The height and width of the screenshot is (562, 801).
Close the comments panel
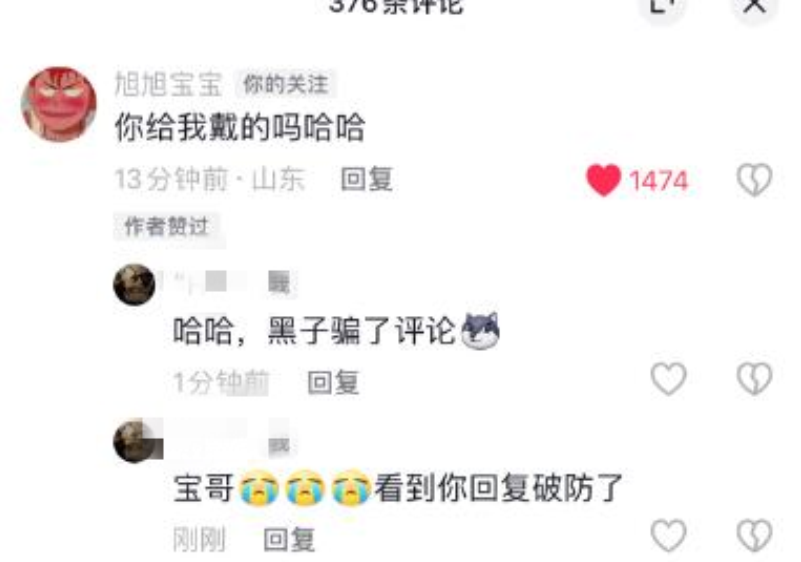coord(755,5)
